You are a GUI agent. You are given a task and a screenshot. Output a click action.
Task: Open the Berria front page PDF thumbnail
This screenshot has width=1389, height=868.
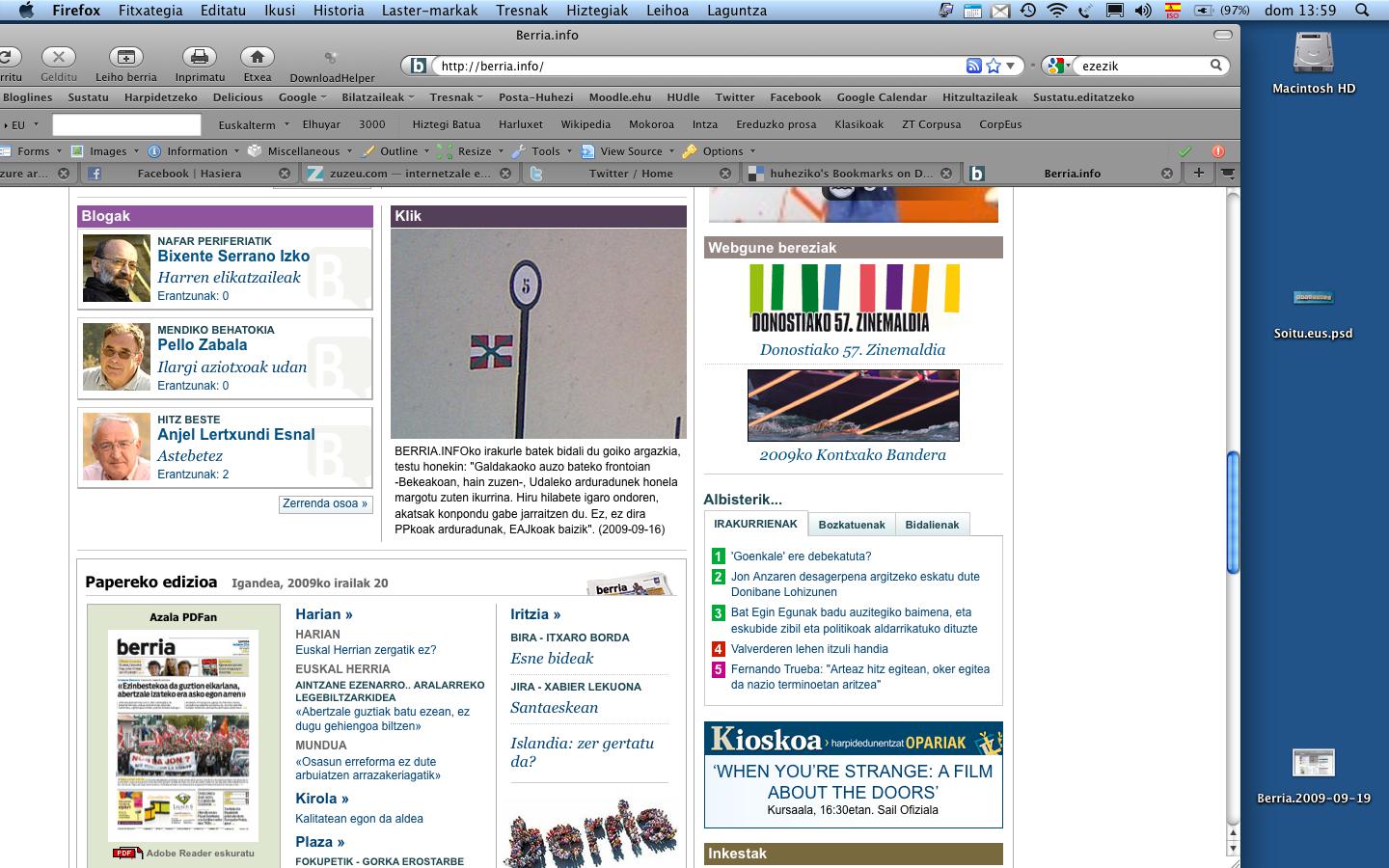[183, 735]
